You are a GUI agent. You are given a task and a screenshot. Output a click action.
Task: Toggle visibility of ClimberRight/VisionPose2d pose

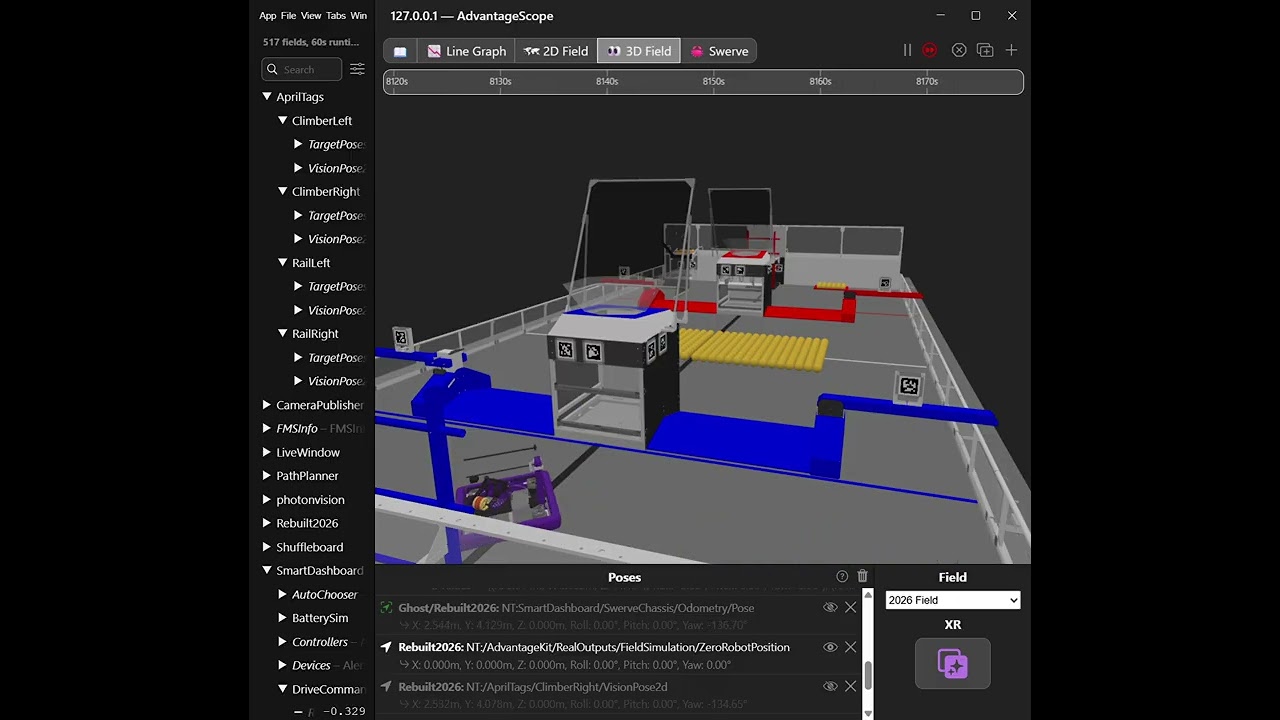tap(830, 686)
